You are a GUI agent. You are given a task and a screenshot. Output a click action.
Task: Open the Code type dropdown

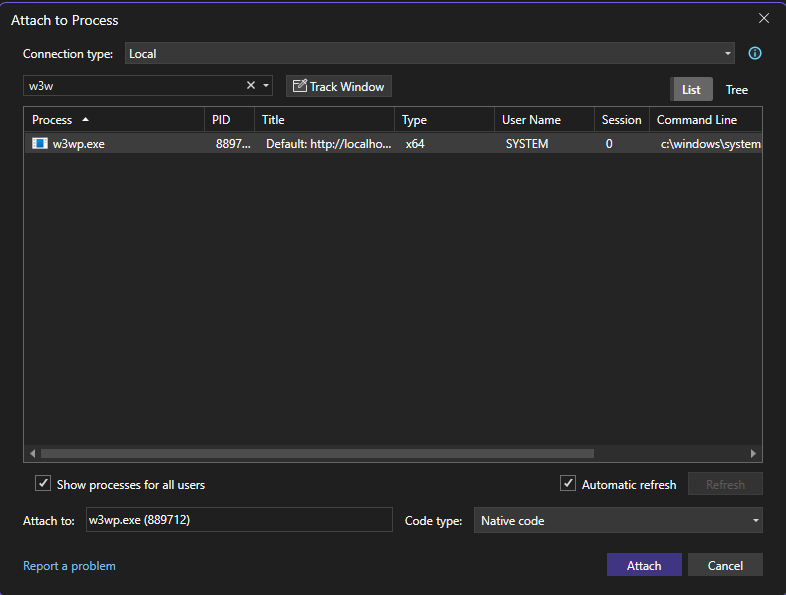(617, 520)
